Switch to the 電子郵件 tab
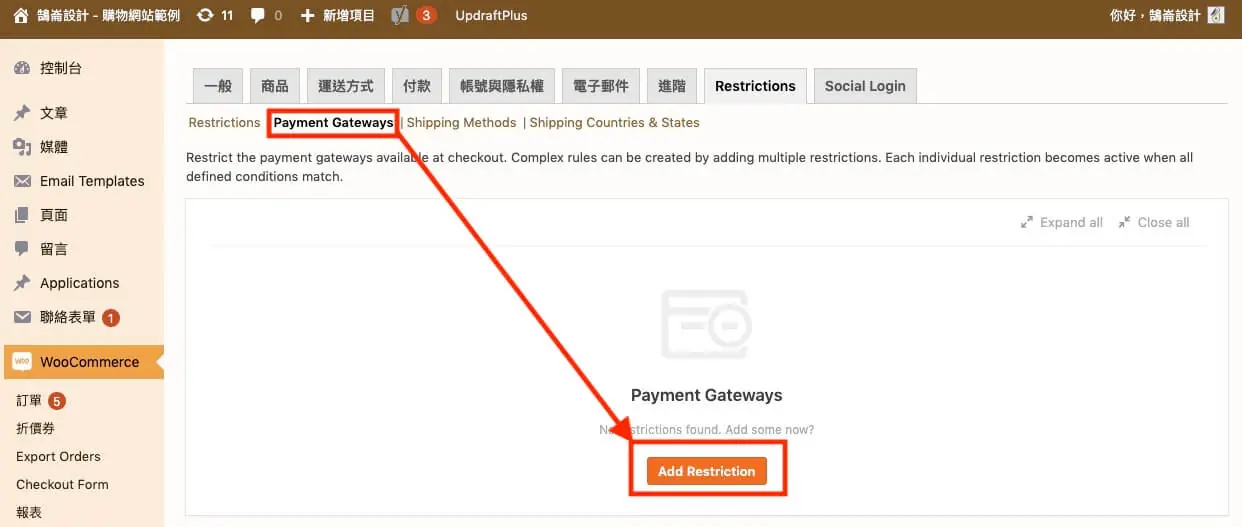This screenshot has width=1242, height=527. click(601, 86)
